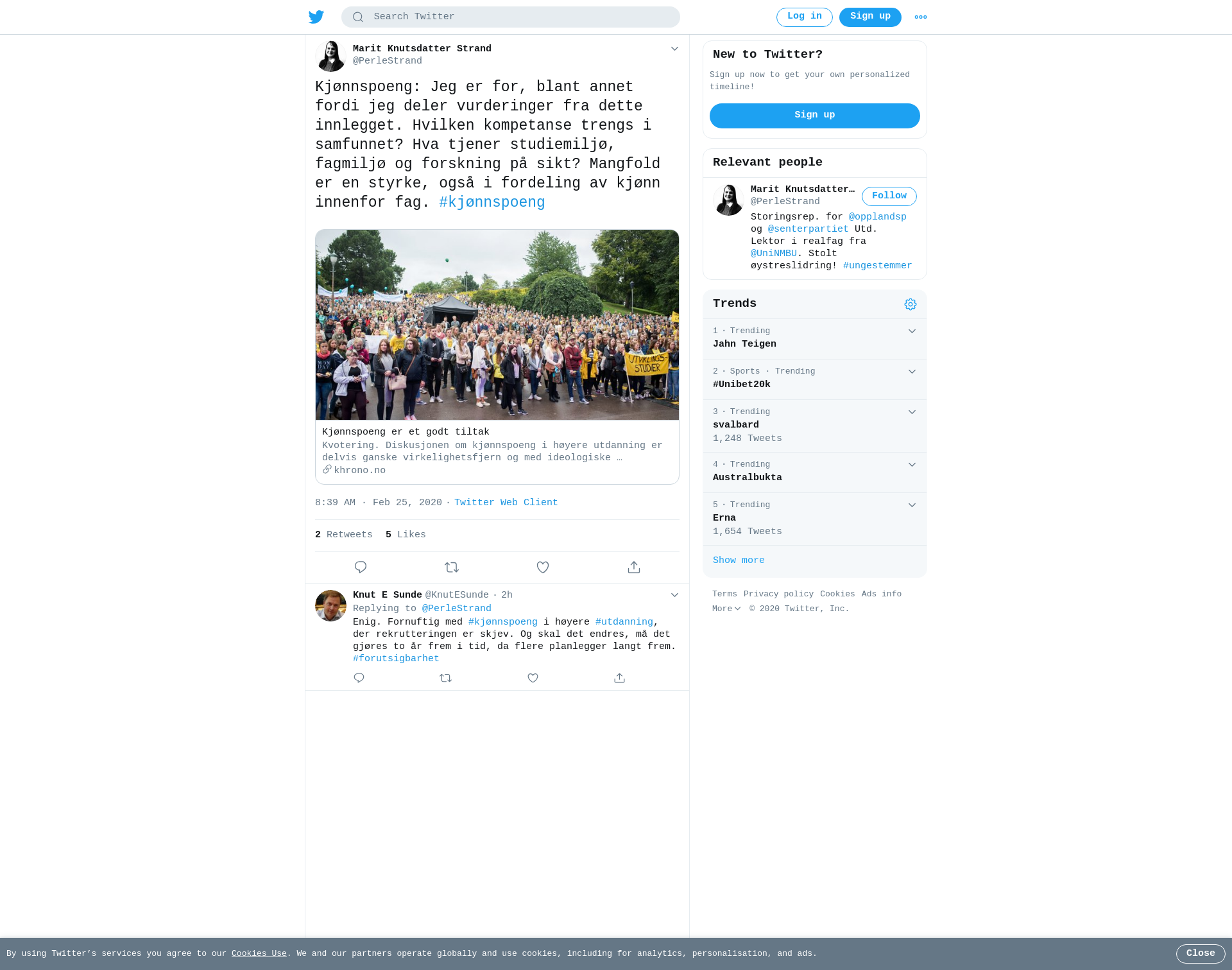Follow Marit Knutsdatter Strand
The image size is (1232, 970).
click(x=889, y=196)
